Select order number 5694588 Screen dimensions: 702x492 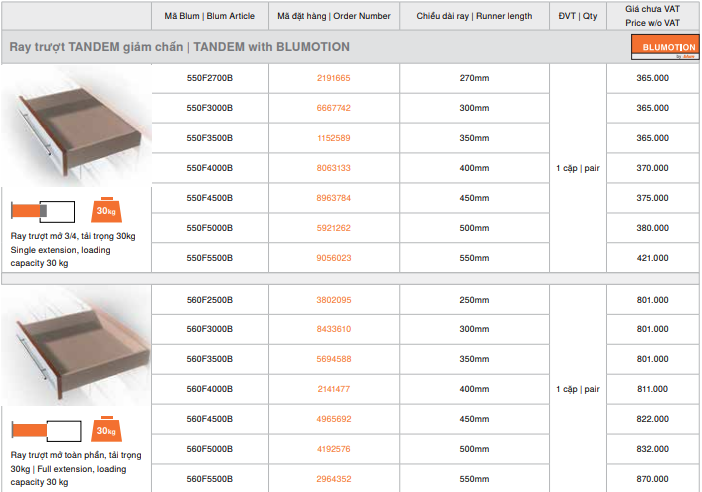(x=334, y=359)
